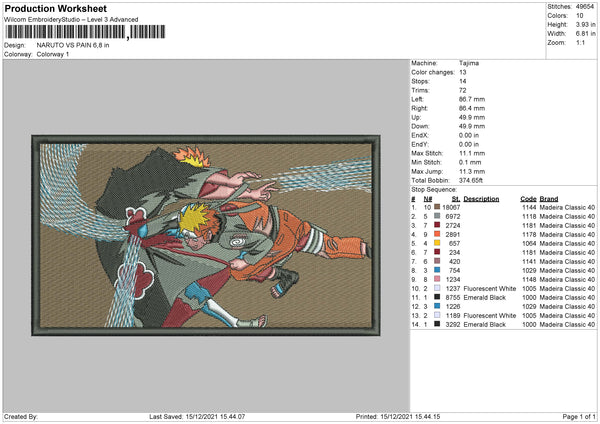Click 'Printed: 15/12/2021 15.44.15' footer text
The height and width of the screenshot is (424, 600).
point(398,417)
